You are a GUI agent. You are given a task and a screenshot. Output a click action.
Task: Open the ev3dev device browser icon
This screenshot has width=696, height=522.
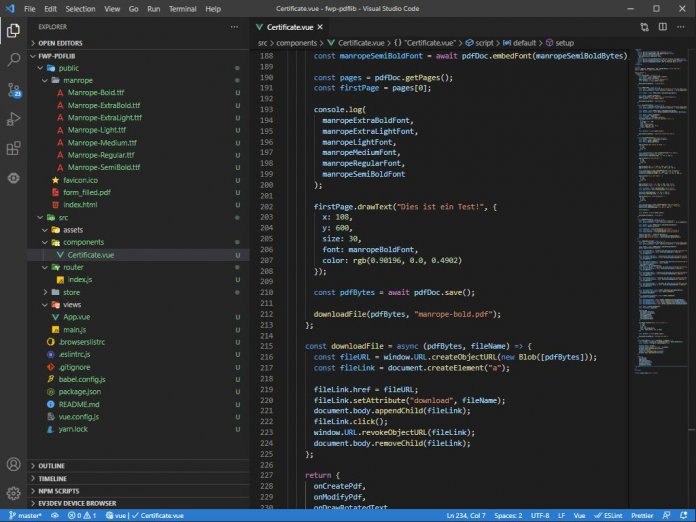pos(13,178)
